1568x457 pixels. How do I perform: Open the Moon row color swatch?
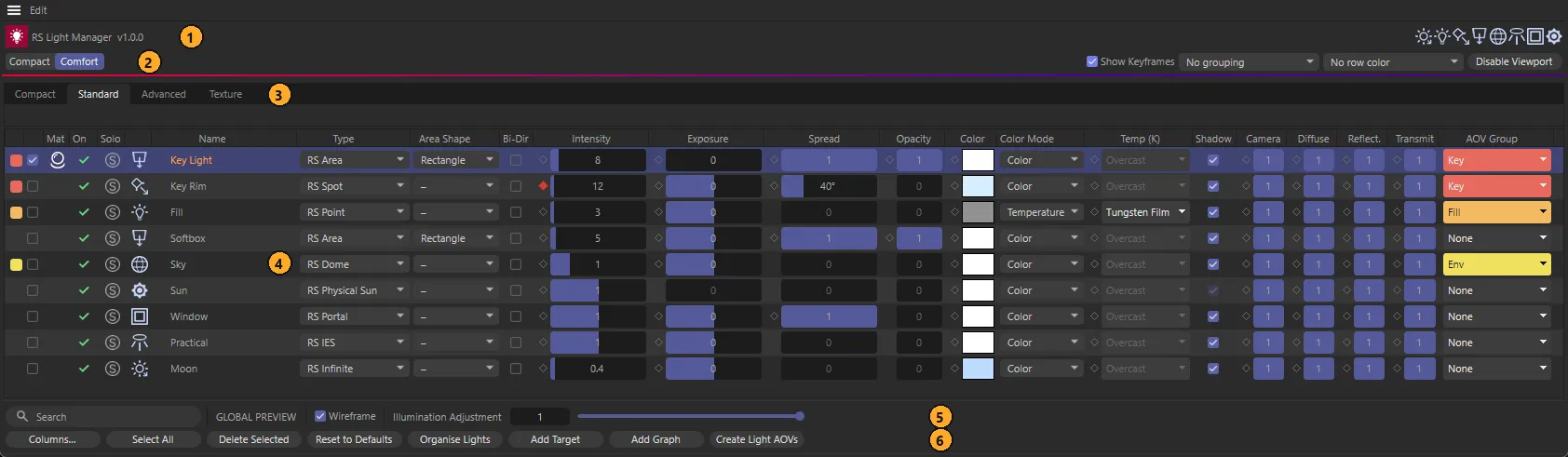pyautogui.click(x=978, y=369)
